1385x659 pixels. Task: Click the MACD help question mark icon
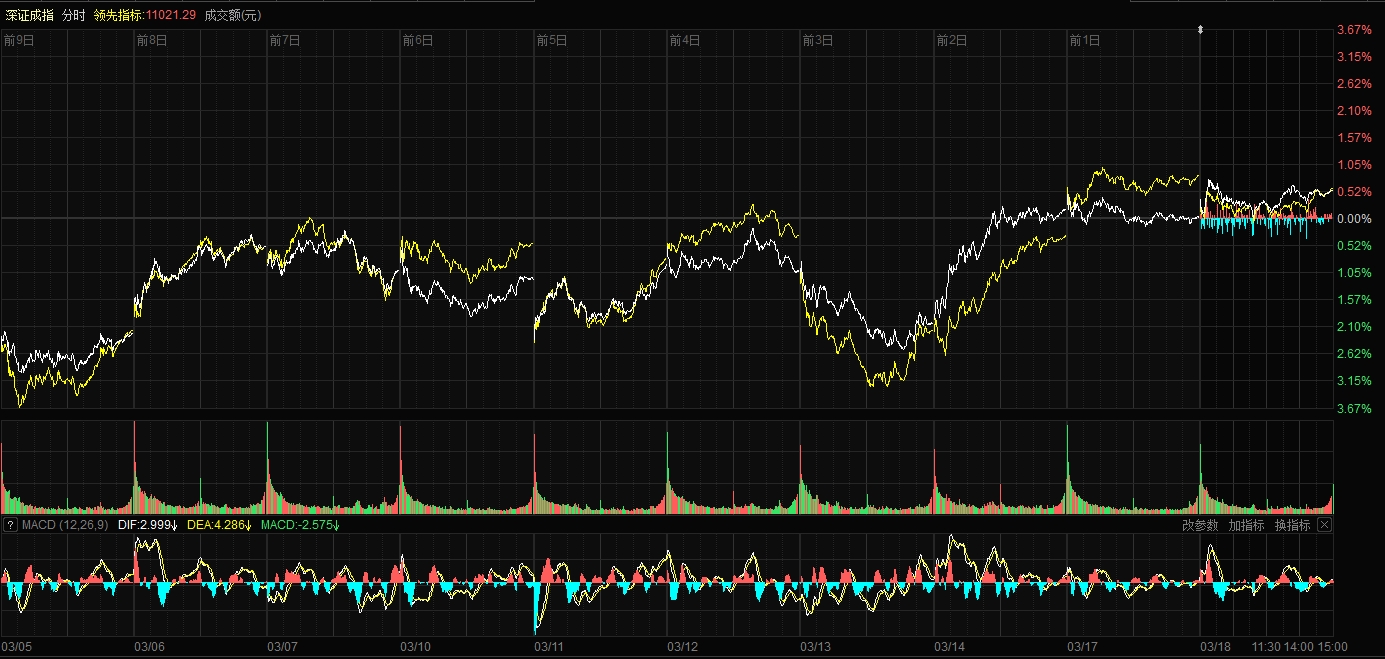click(x=10, y=525)
